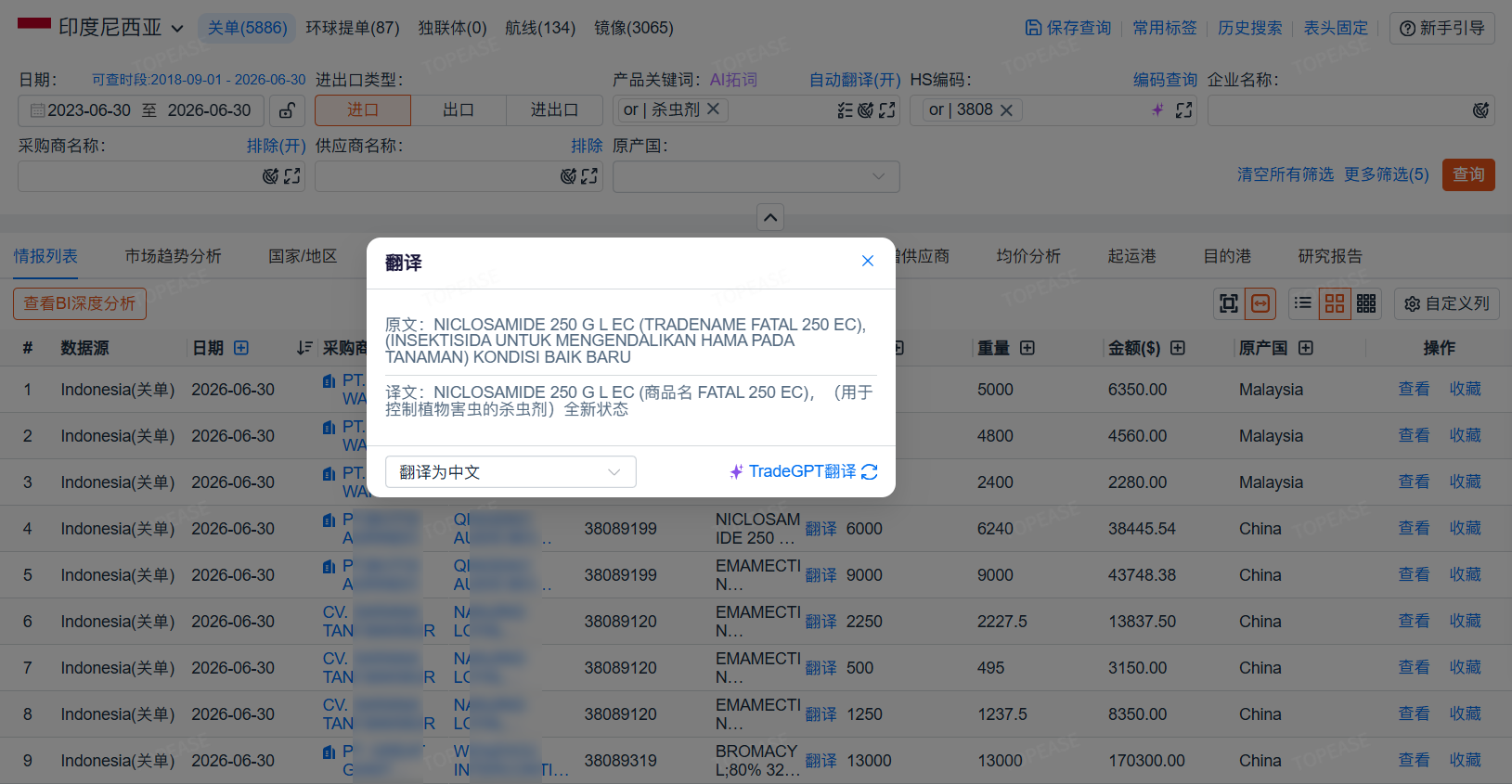Screen dimensions: 1512x784
Task: Open the 编码查询 link
Action: [x=1165, y=80]
